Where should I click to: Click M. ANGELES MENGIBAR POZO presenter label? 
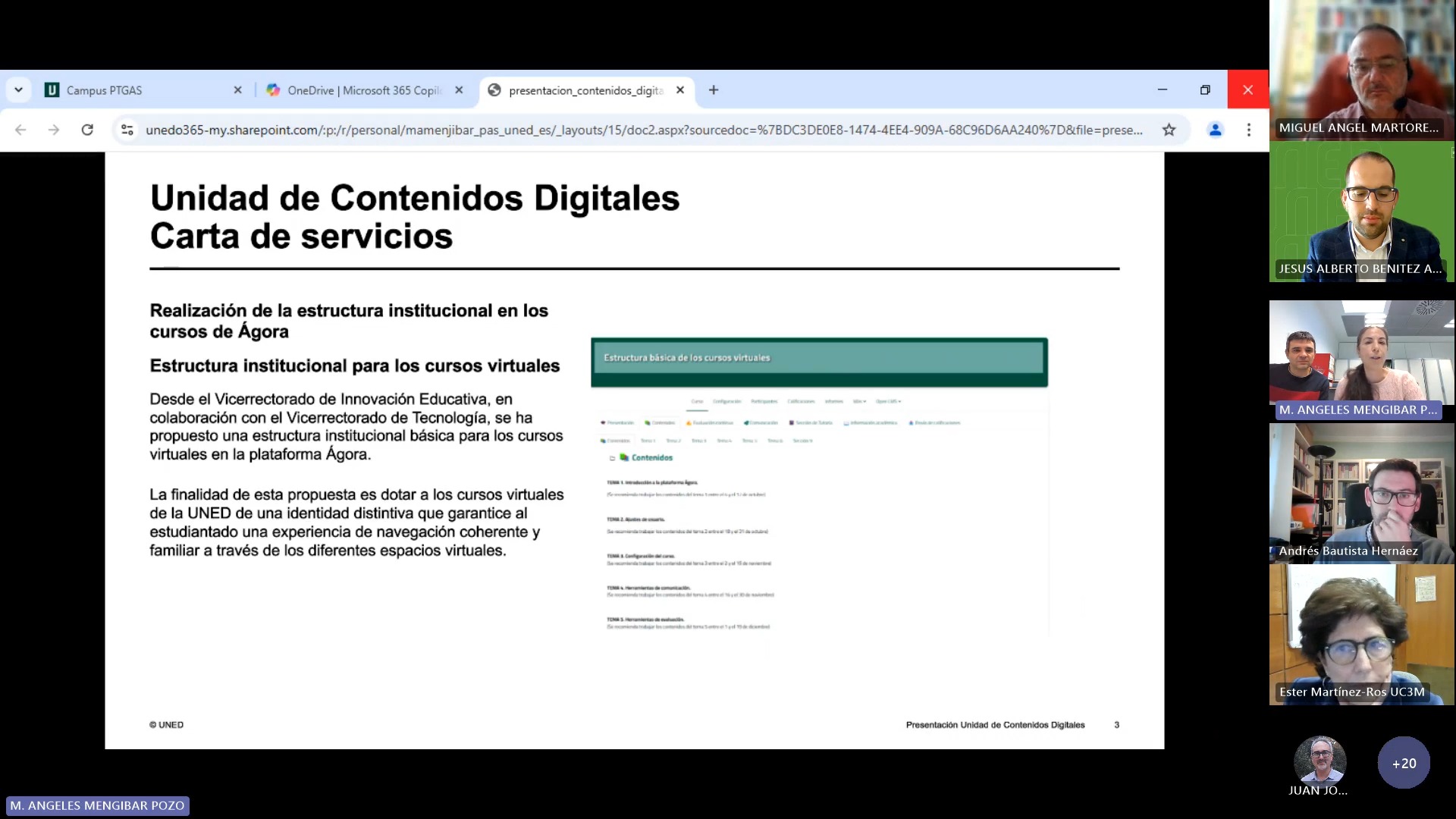97,805
